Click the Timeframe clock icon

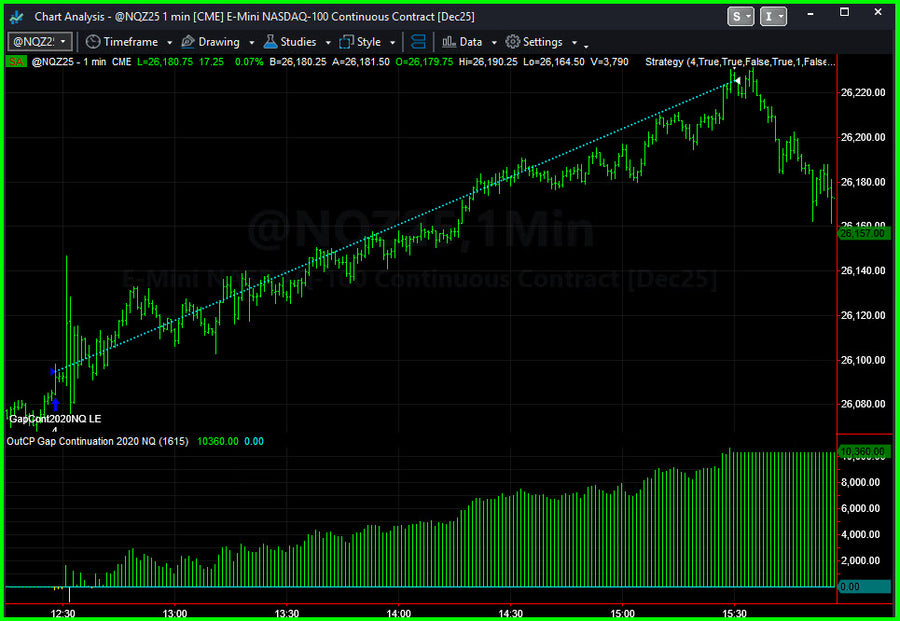93,42
